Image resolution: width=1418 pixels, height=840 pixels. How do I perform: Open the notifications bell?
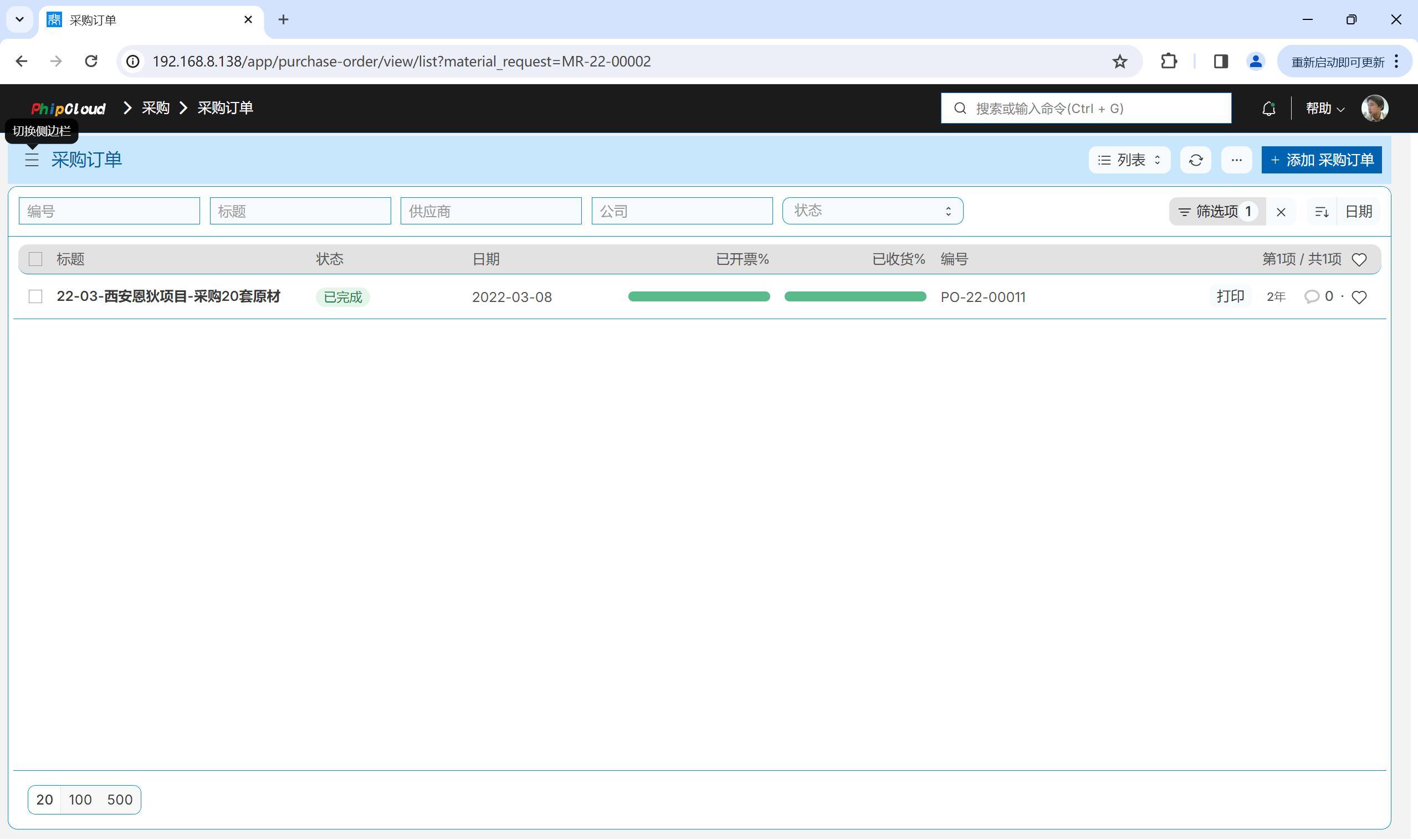(1268, 108)
